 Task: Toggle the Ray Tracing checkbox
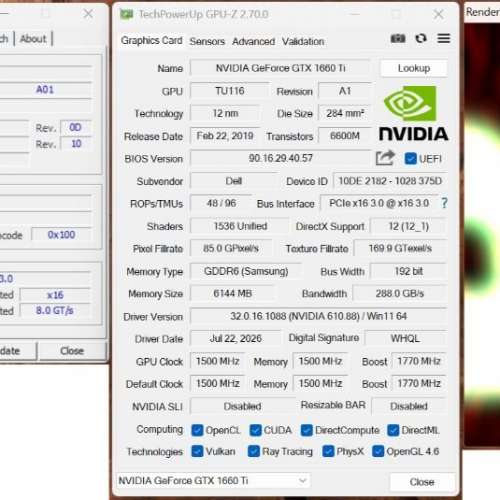tap(254, 451)
